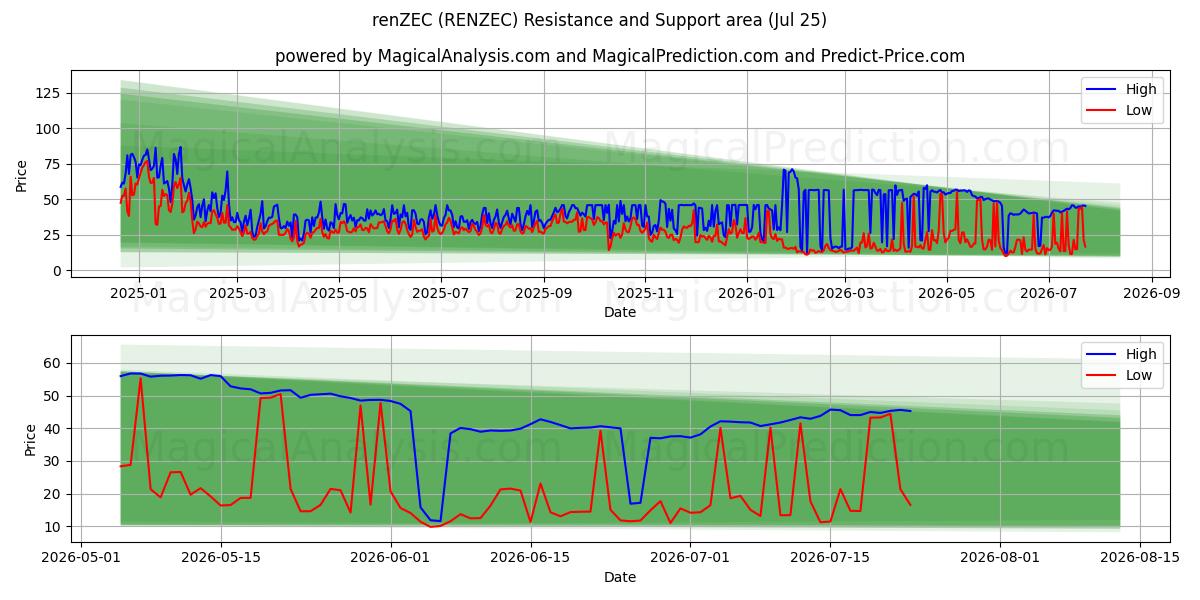The height and width of the screenshot is (600, 1200).
Task: Click the '2025-05' x-axis label on top chart
Action: tap(338, 294)
